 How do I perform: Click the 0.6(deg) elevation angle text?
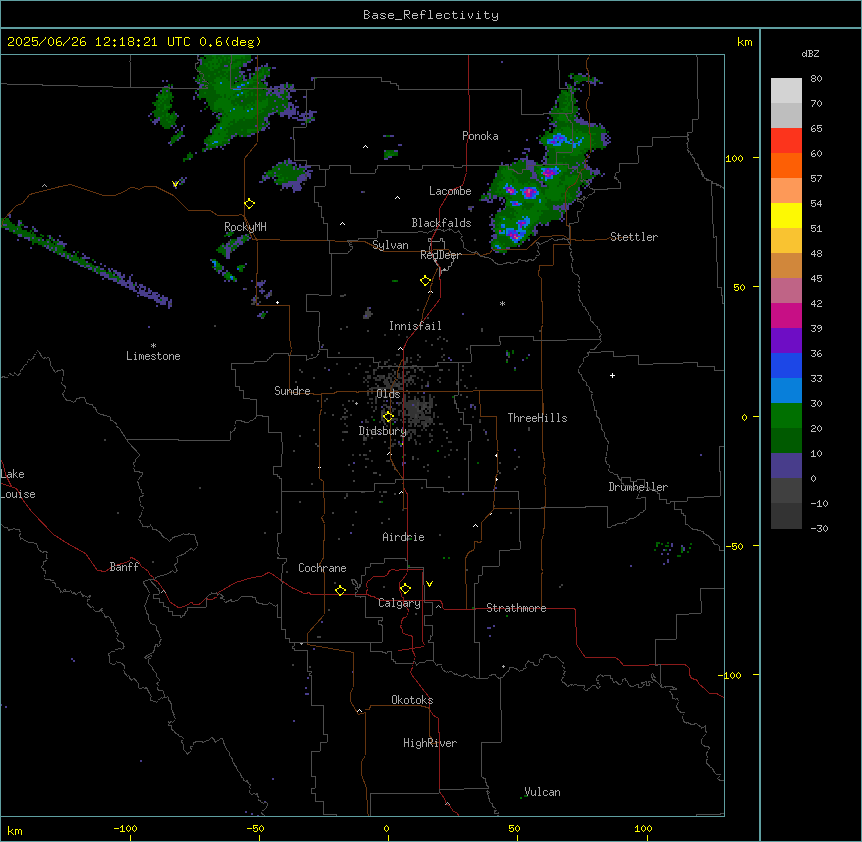pyautogui.click(x=230, y=42)
